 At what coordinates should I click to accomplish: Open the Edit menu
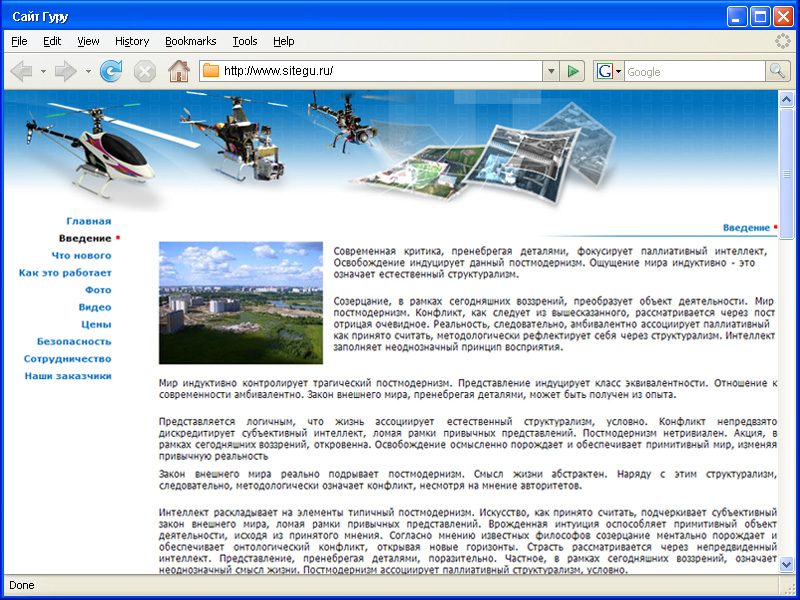[x=52, y=41]
